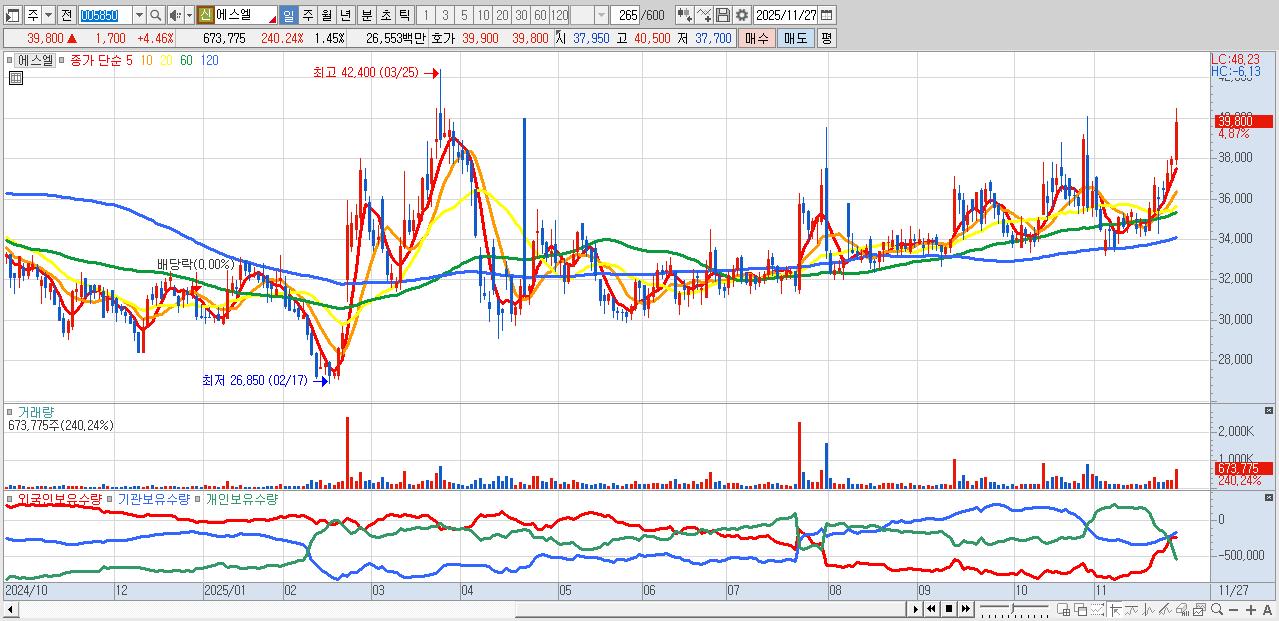Select the 120 interval button
The width and height of the screenshot is (1279, 621).
pyautogui.click(x=559, y=15)
